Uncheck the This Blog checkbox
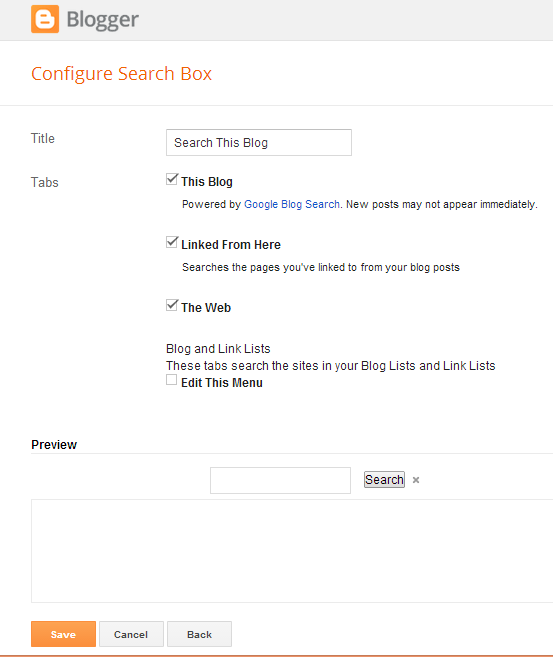 pyautogui.click(x=171, y=179)
